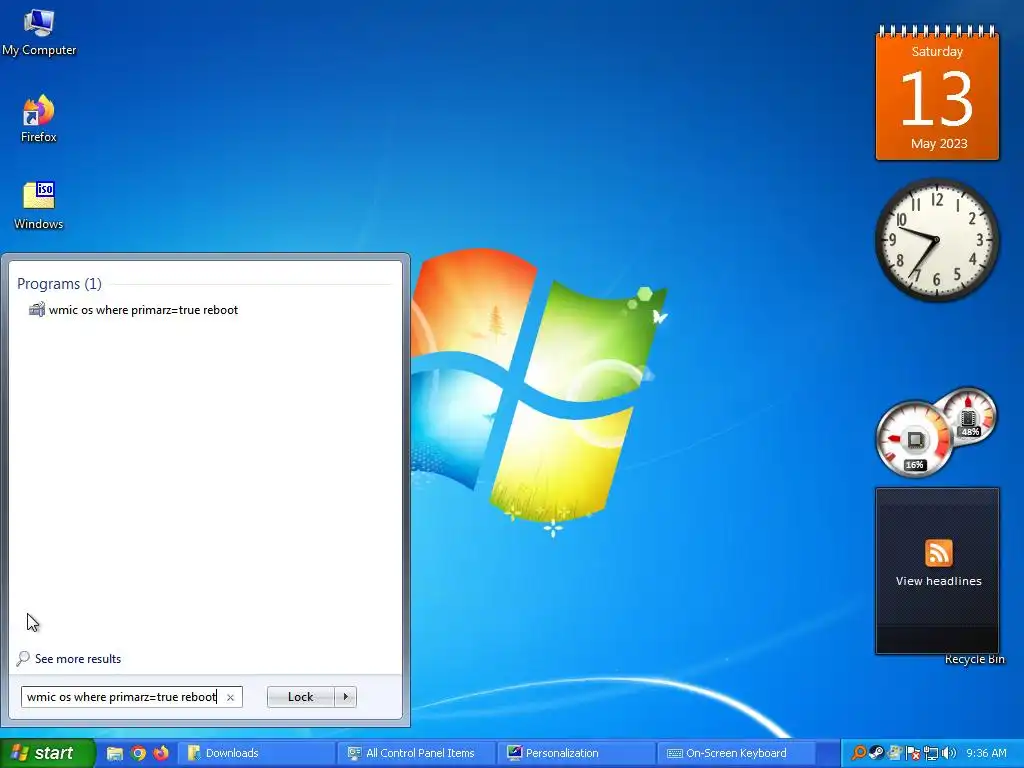Click the memory gauge showing 48%
The image size is (1024, 768).
coord(970,415)
